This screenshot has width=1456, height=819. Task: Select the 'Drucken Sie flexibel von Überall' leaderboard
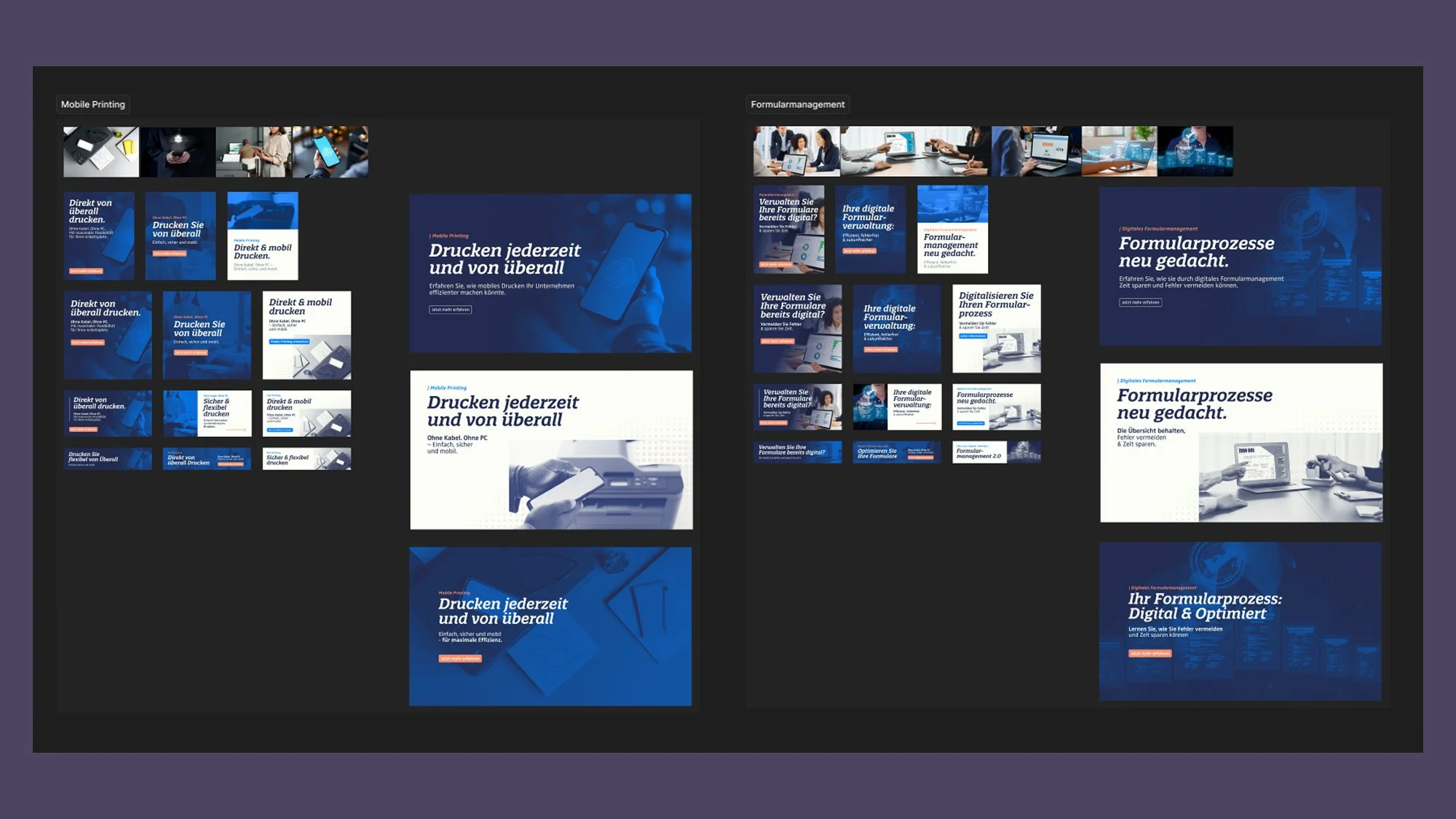pos(108,459)
